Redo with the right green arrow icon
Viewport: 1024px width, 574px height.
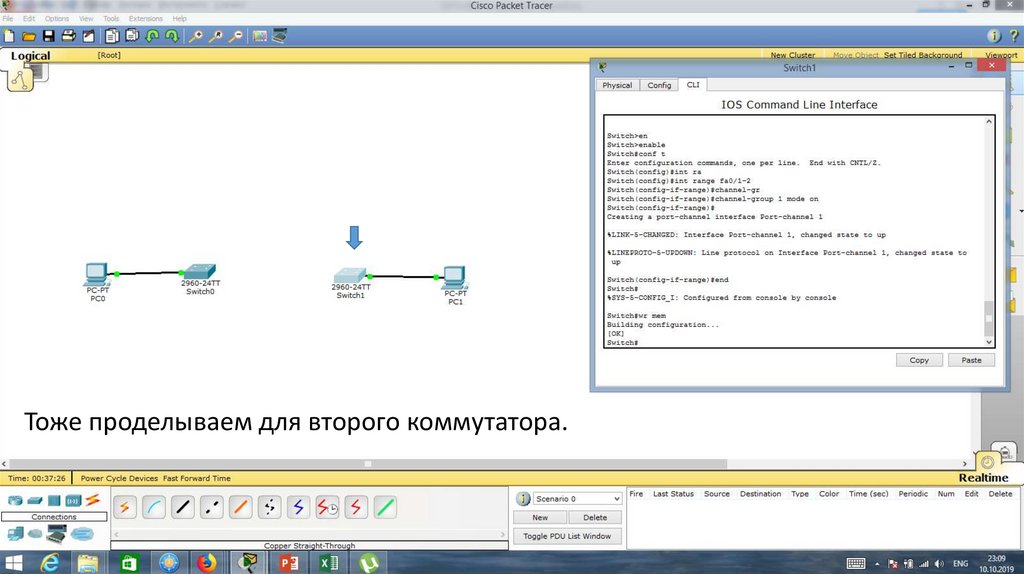[x=172, y=37]
